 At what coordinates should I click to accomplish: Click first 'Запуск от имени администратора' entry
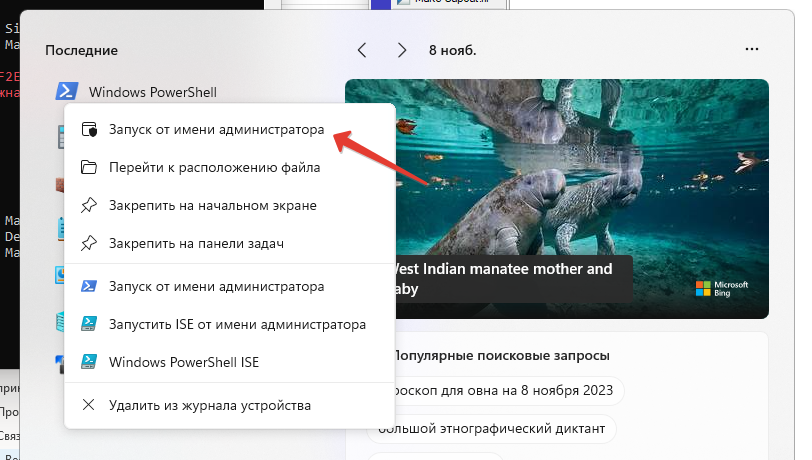(x=229, y=130)
